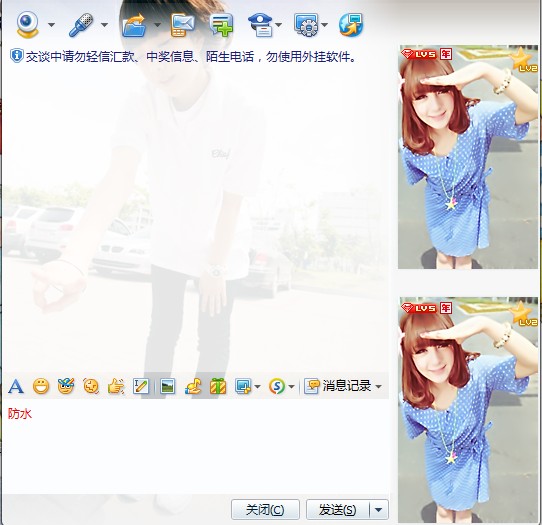
Task: Click the star LV2 badge on lower avatar
Action: (523, 313)
